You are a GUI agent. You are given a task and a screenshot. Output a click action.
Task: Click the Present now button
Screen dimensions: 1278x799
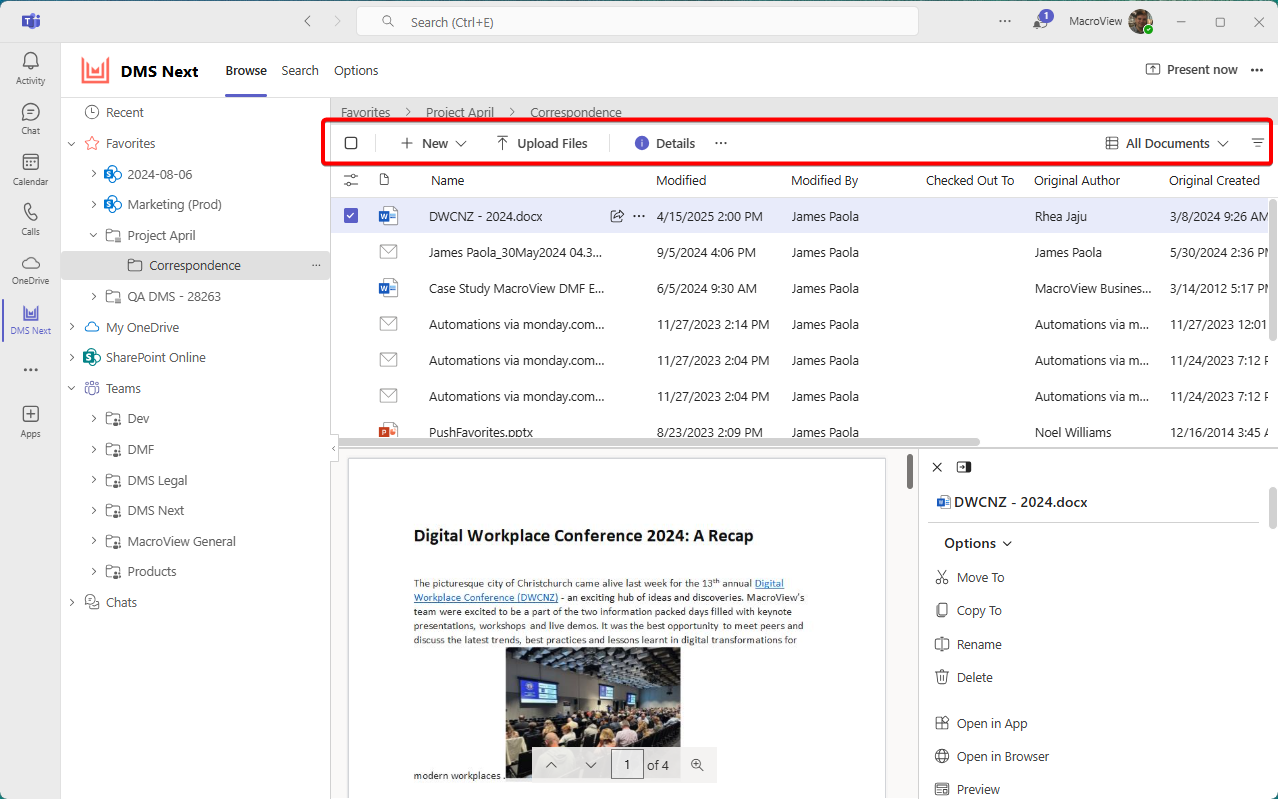pyautogui.click(x=1191, y=70)
